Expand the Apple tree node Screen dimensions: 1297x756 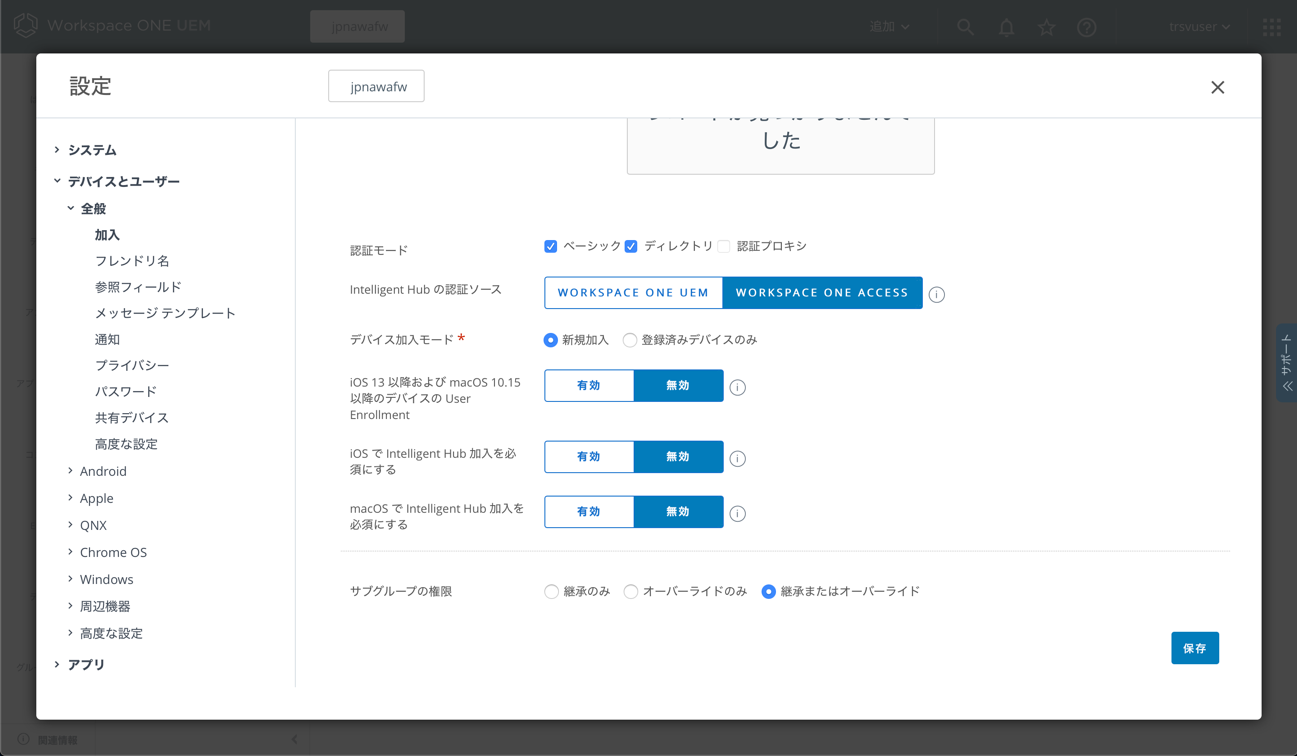click(x=70, y=498)
